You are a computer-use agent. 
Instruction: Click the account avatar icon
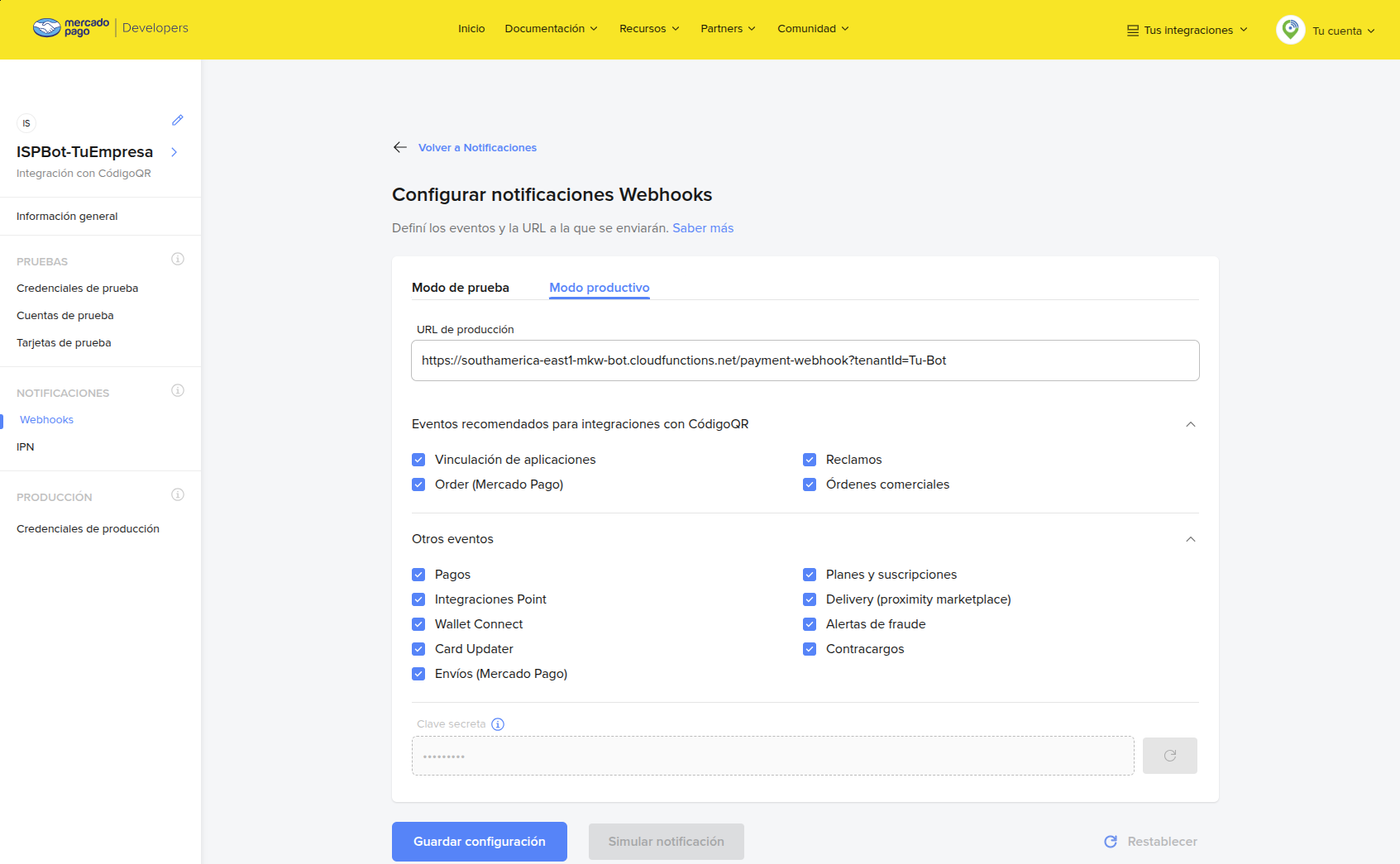1290,30
